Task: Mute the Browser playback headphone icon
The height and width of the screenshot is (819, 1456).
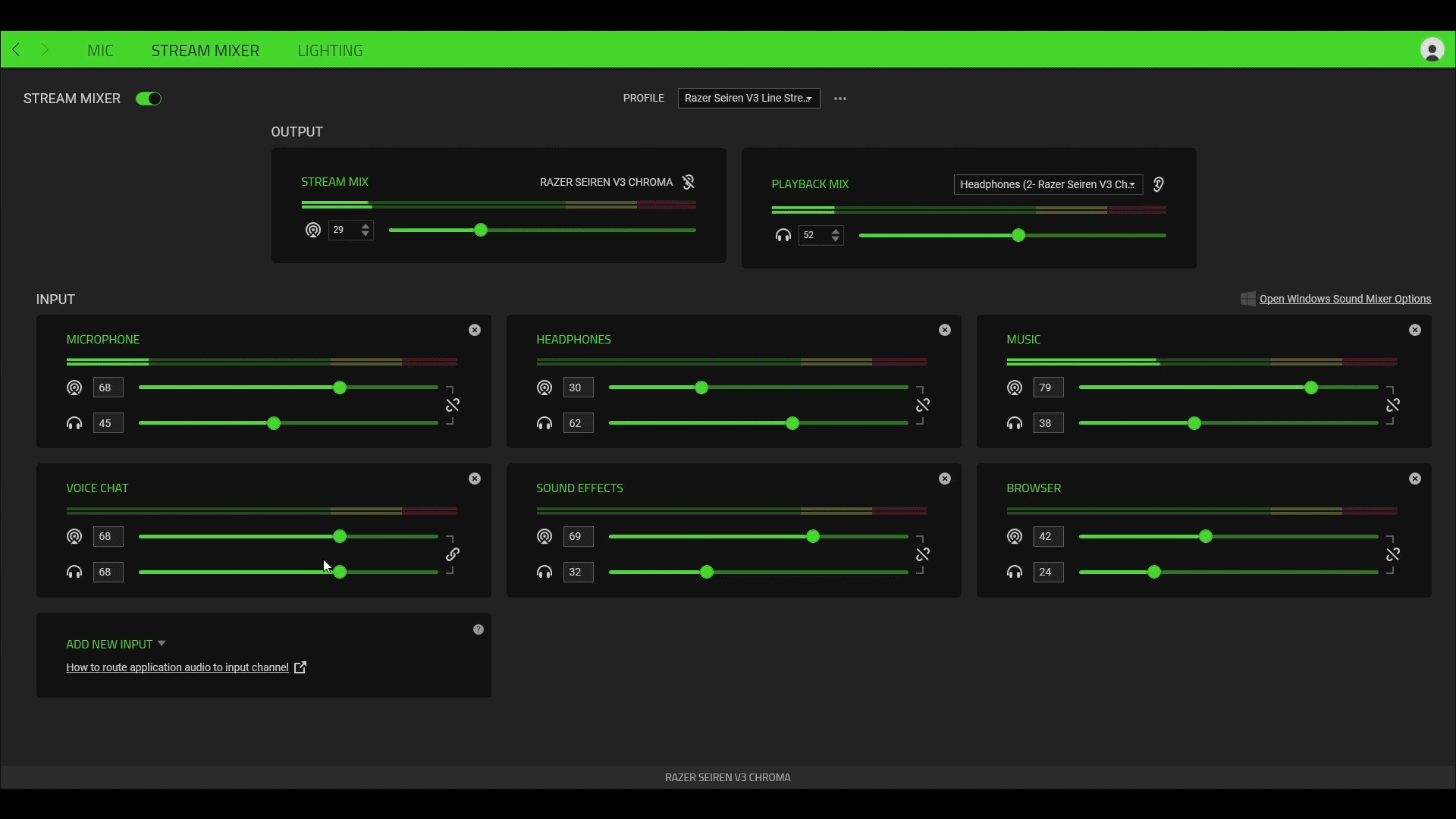Action: coord(1015,572)
